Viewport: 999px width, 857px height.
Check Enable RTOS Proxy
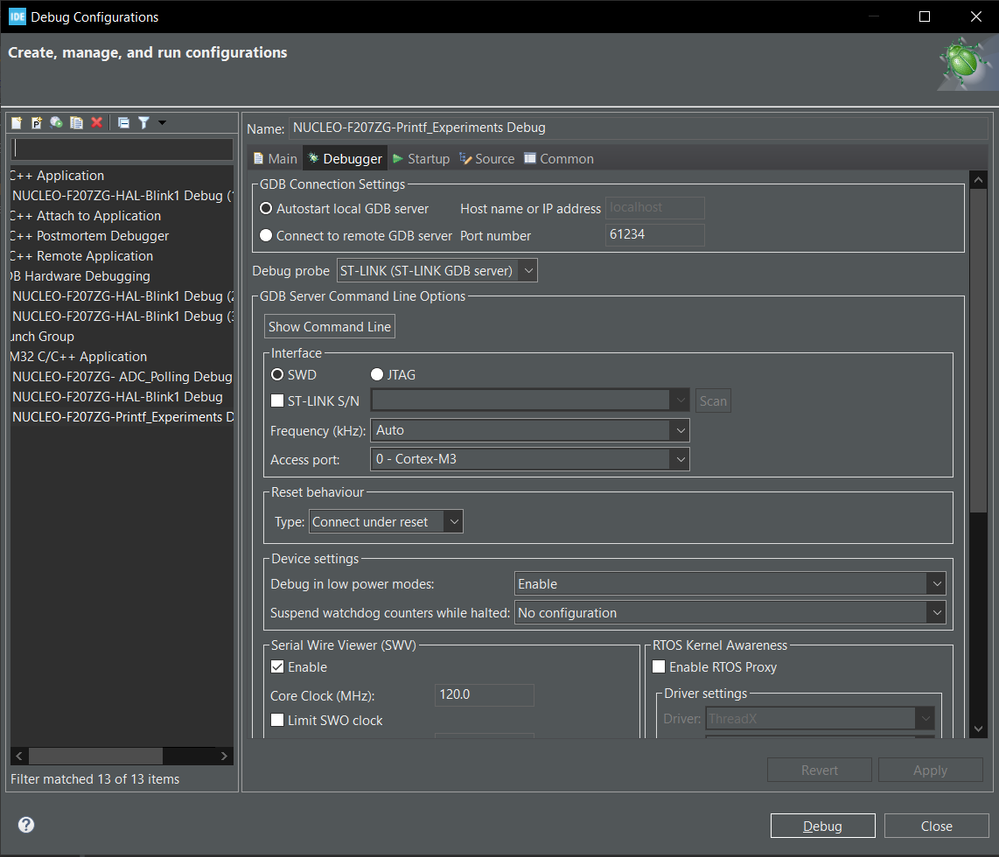click(659, 667)
